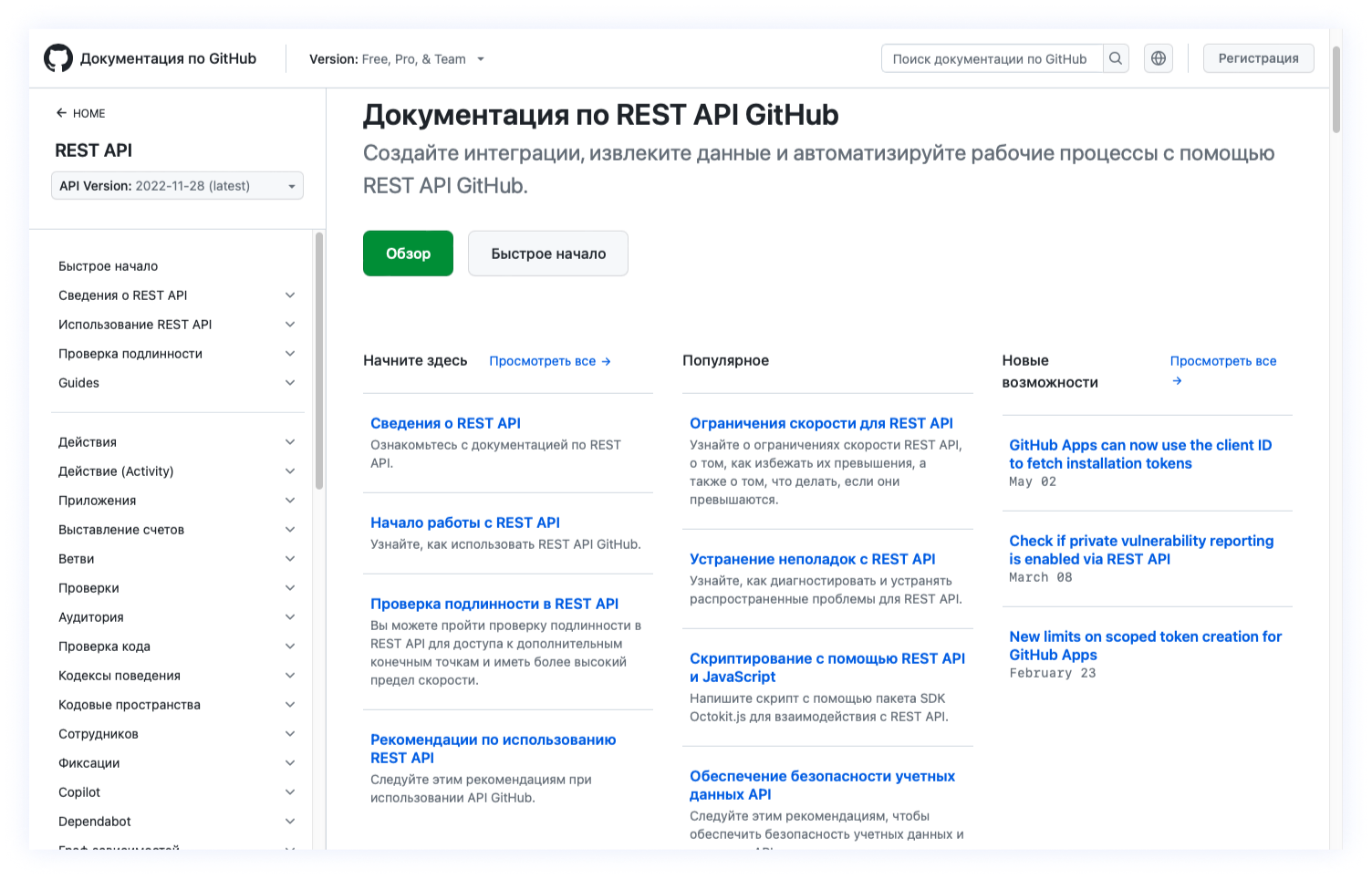This screenshot has height=879, width=1372.
Task: Click arrow under Новые возможности Просмотреть все
Action: click(1177, 381)
